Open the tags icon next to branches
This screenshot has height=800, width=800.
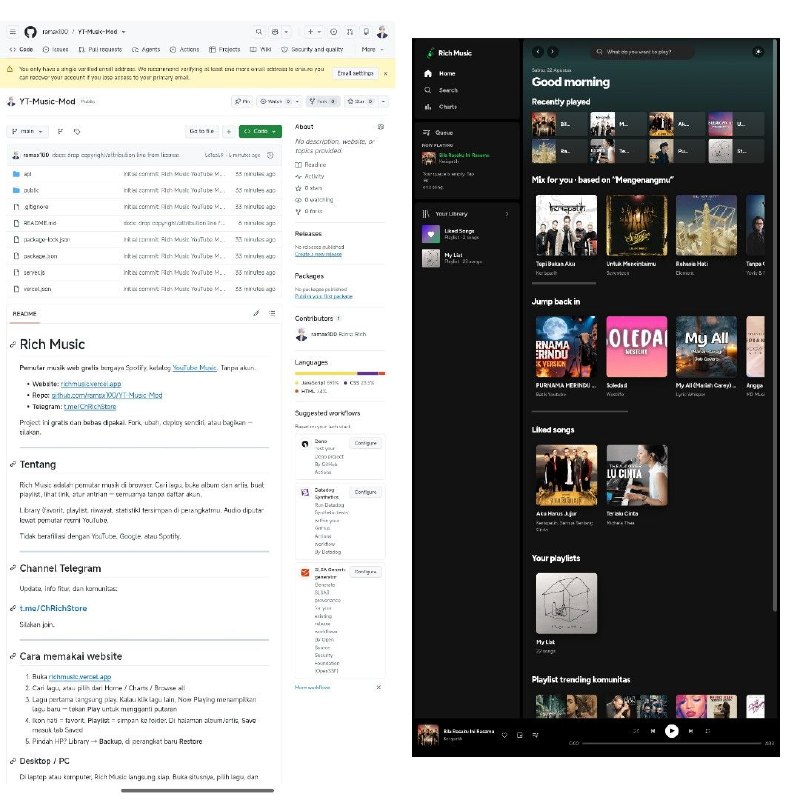pos(77,132)
